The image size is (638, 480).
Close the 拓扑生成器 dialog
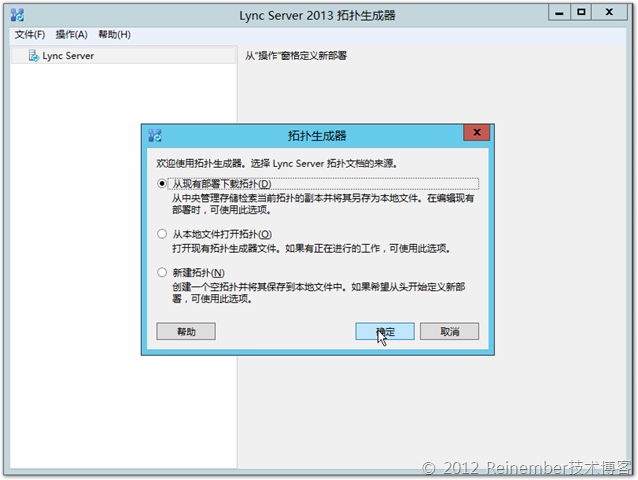476,133
